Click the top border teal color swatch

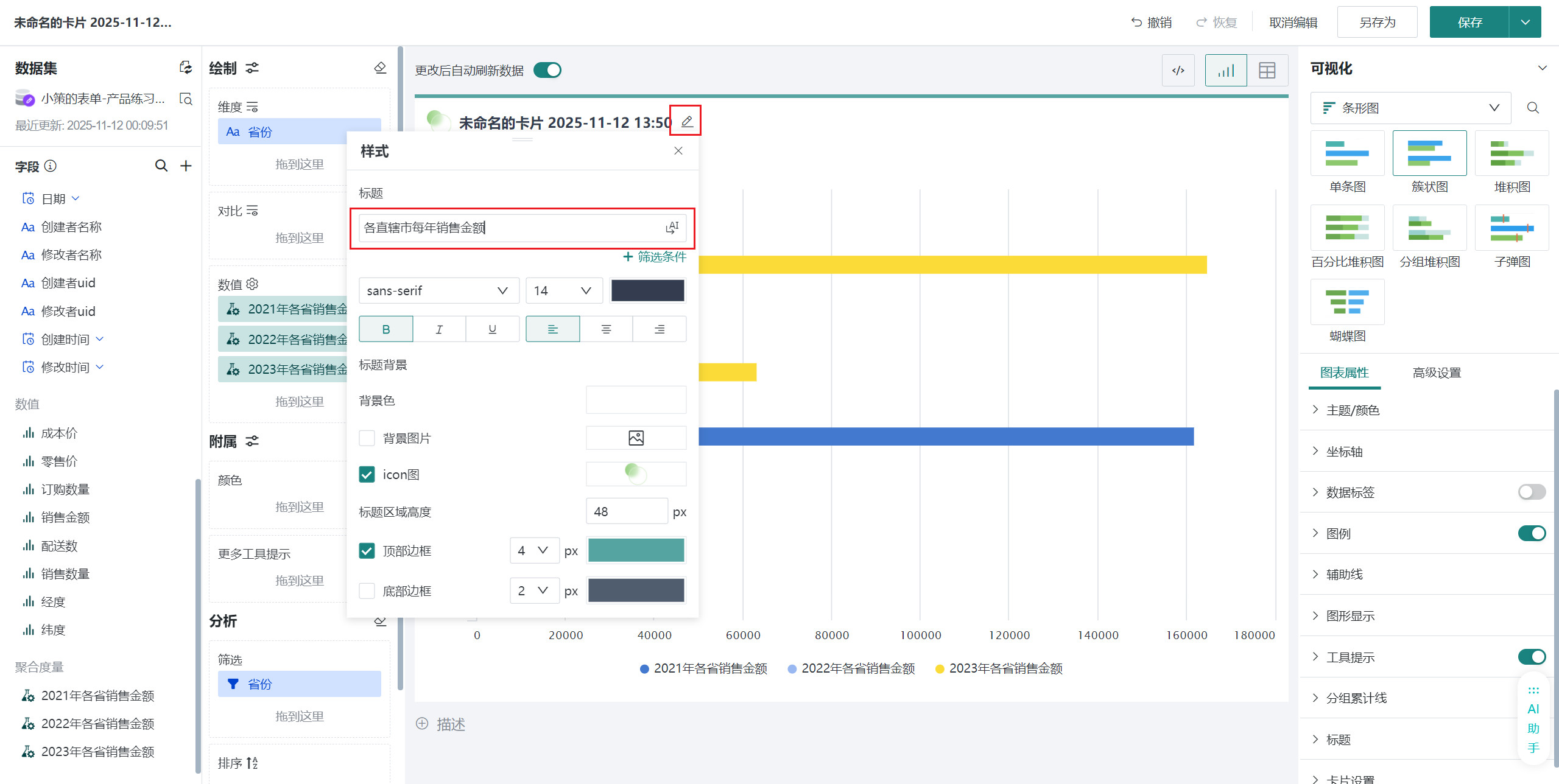click(x=636, y=550)
